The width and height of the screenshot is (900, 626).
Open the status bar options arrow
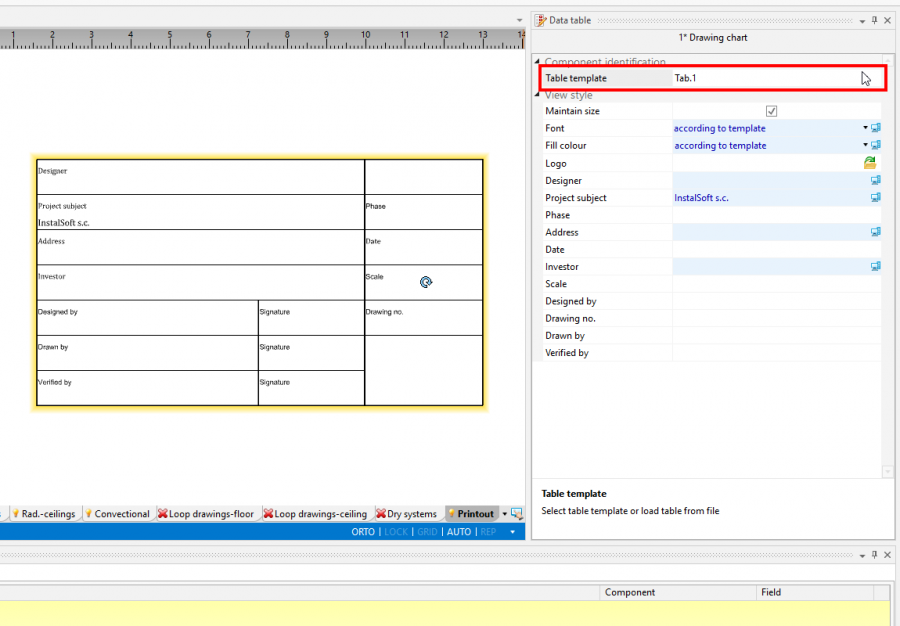[513, 532]
